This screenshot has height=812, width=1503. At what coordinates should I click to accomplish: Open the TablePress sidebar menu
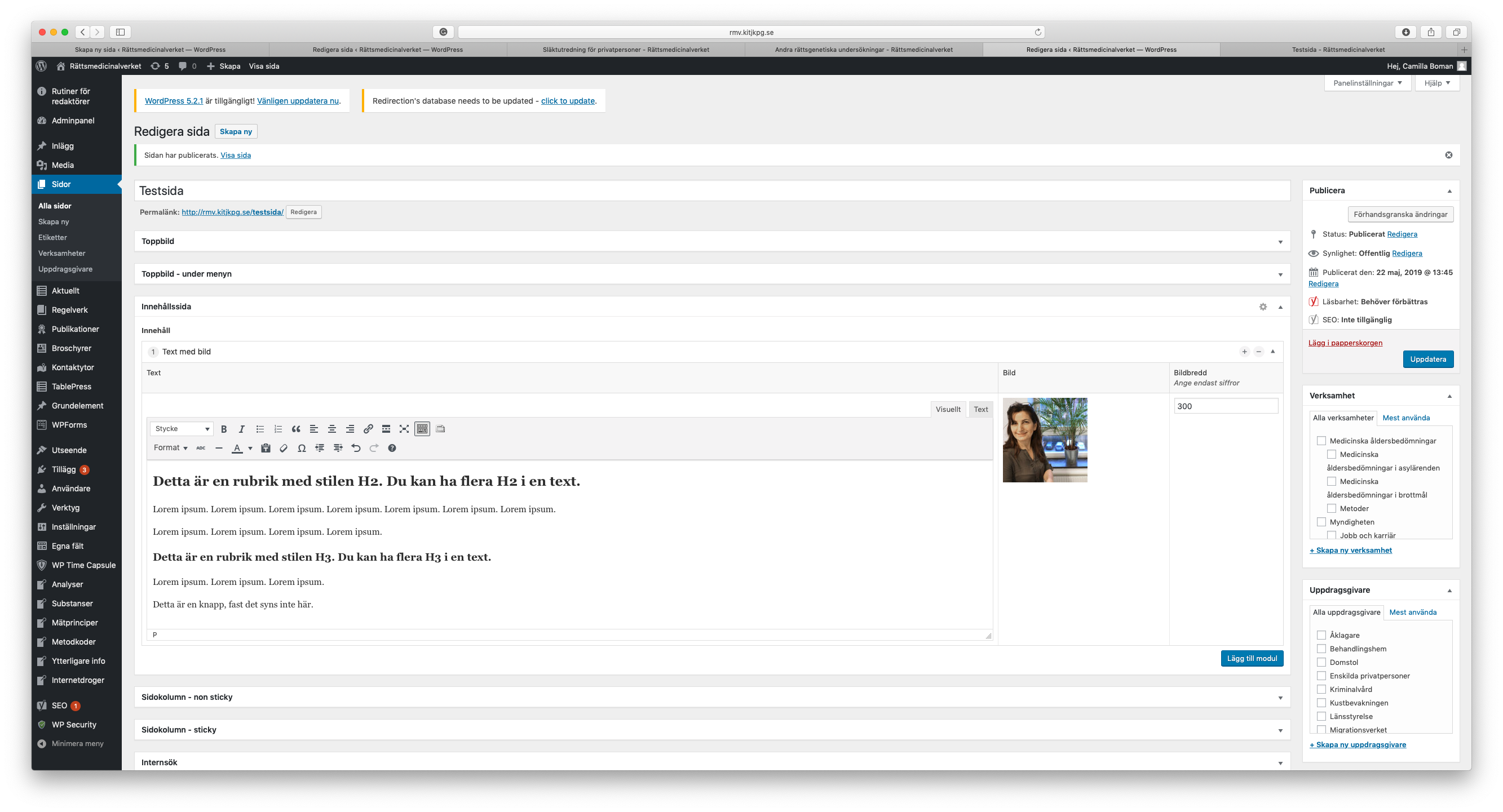[77, 387]
